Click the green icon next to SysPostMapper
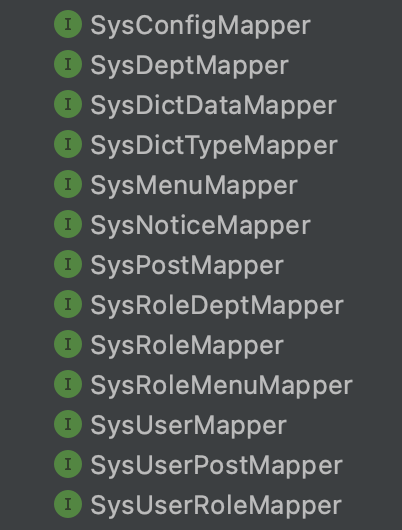 [x=68, y=264]
